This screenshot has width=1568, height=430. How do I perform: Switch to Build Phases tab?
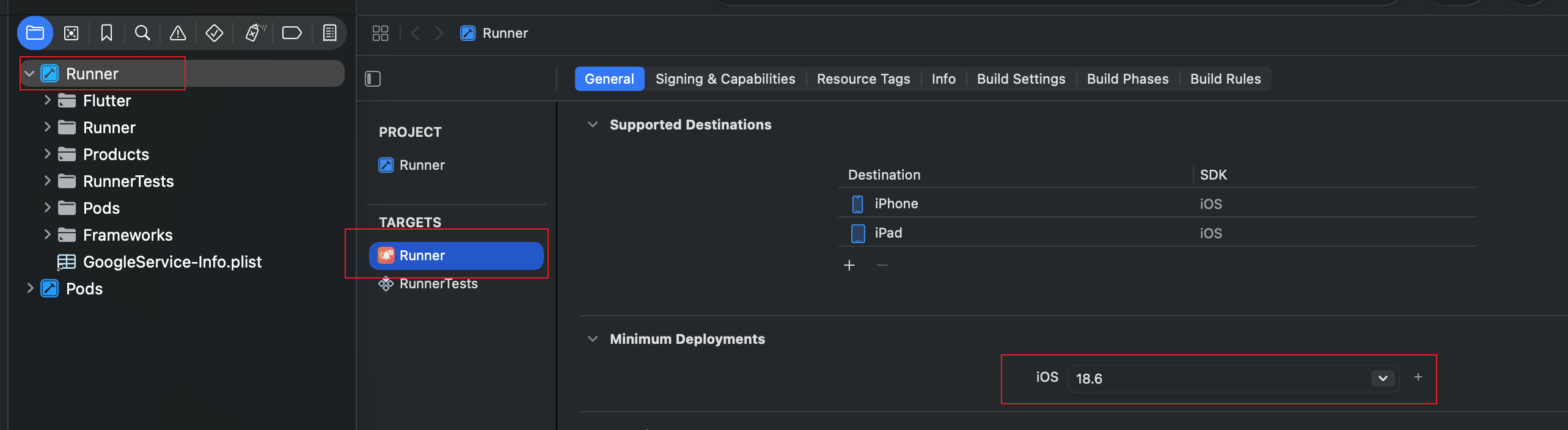[1127, 79]
